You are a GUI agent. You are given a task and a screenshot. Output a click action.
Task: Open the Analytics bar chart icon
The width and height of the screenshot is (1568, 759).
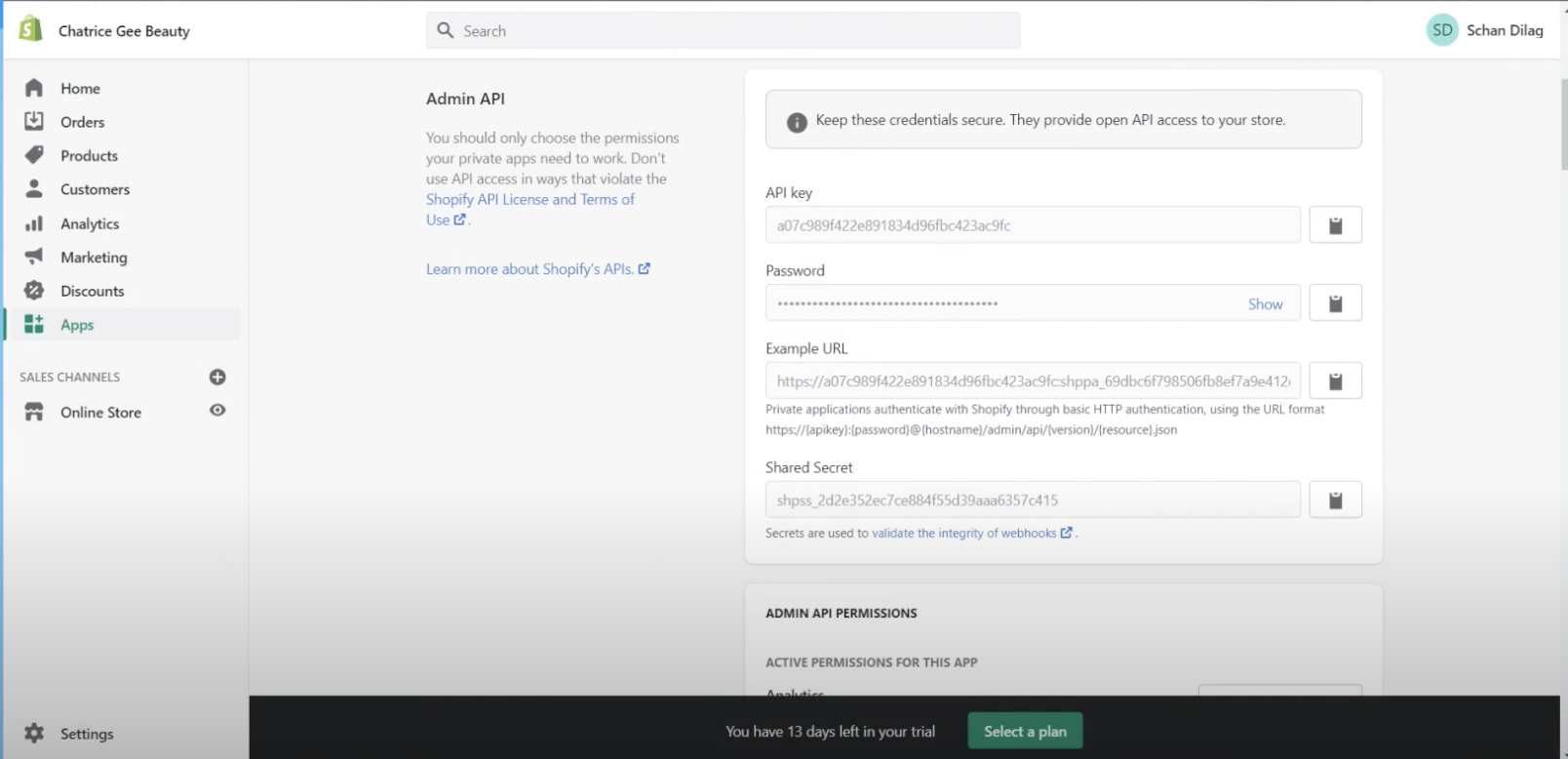tap(34, 223)
